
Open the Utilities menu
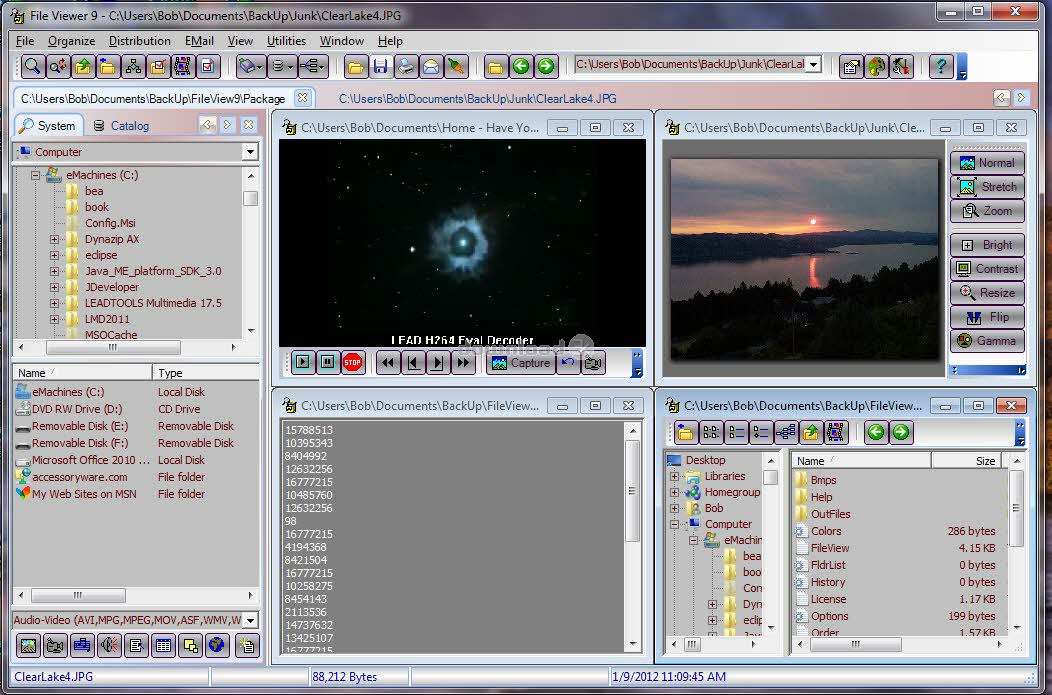pos(286,41)
